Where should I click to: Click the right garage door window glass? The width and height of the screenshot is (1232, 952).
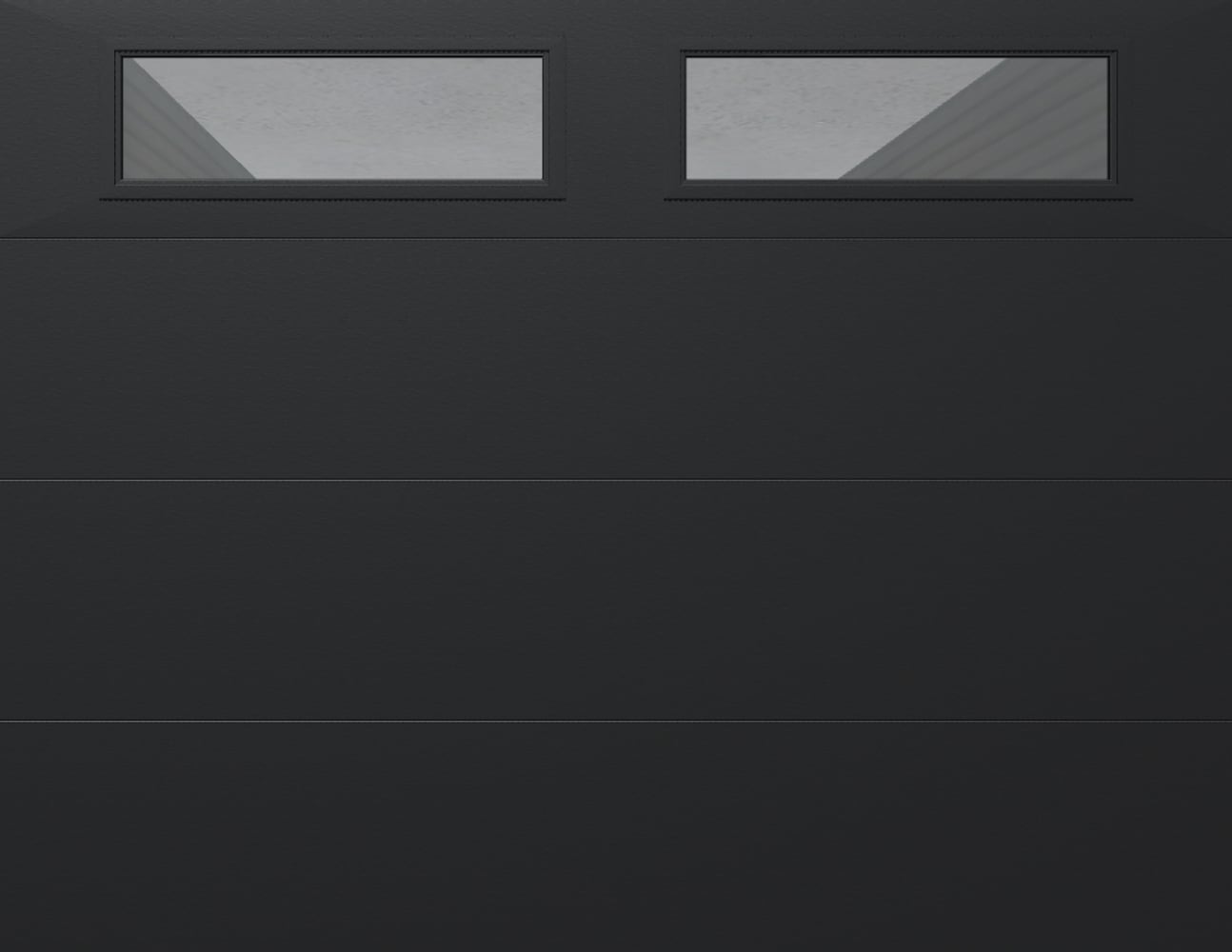897,118
